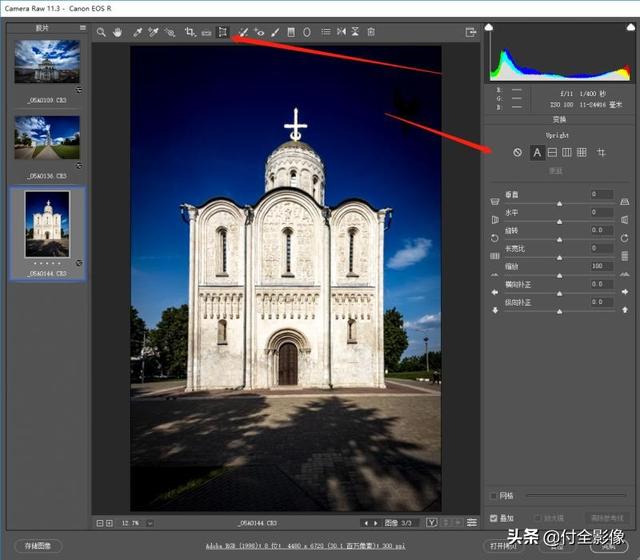The height and width of the screenshot is (560, 640).
Task: Apply Auto Upright with the A icon
Action: tap(537, 153)
